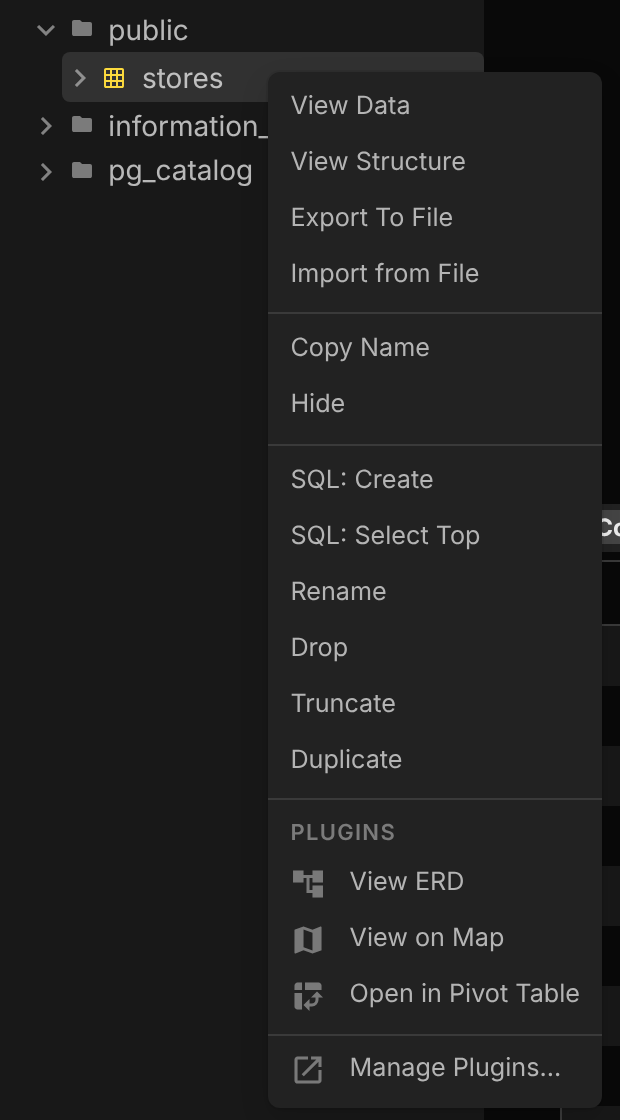620x1120 pixels.
Task: Select the pg_catalog schema name
Action: pyautogui.click(x=180, y=172)
